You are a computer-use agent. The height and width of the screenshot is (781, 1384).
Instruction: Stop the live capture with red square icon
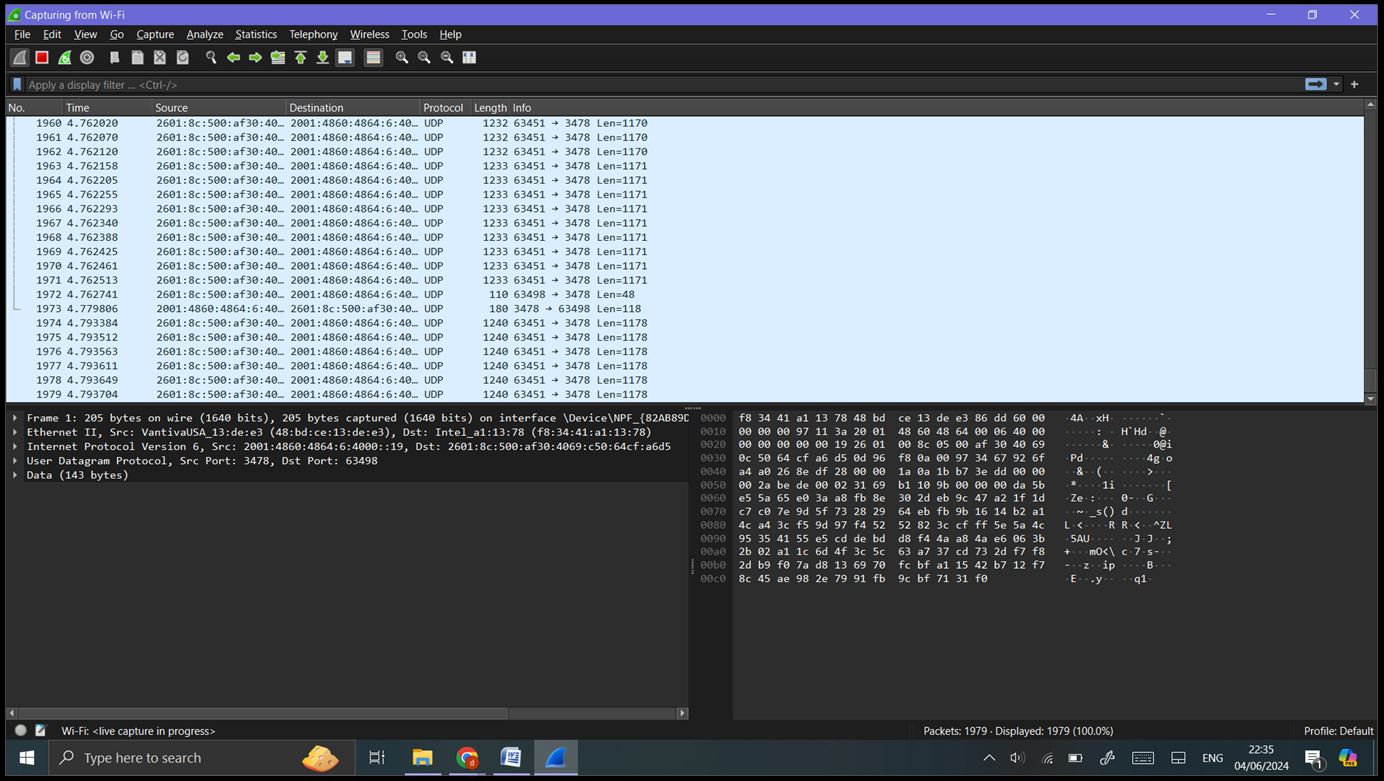tap(41, 57)
